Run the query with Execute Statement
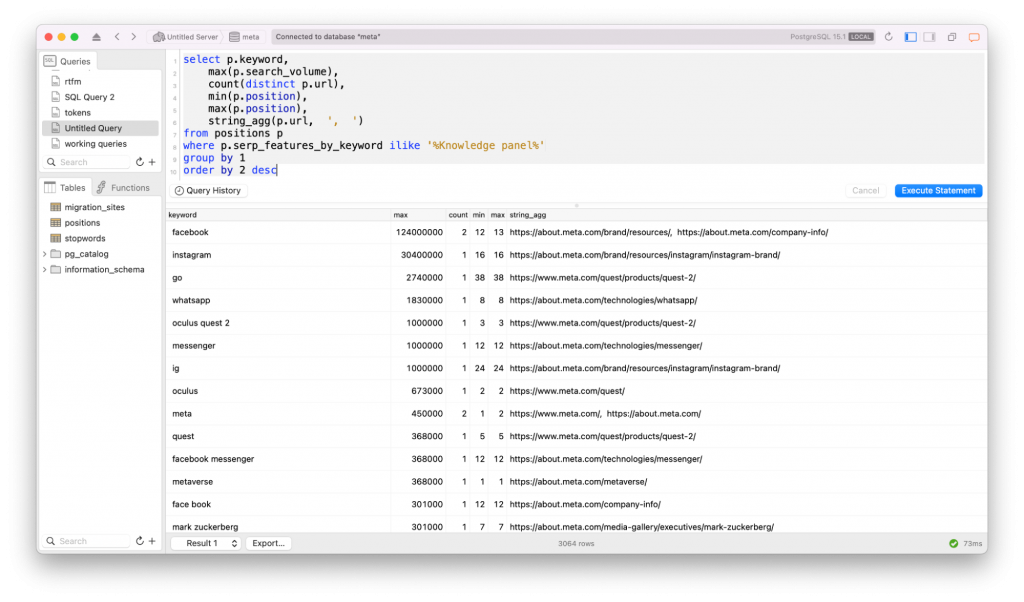1024x602 pixels. (x=938, y=191)
